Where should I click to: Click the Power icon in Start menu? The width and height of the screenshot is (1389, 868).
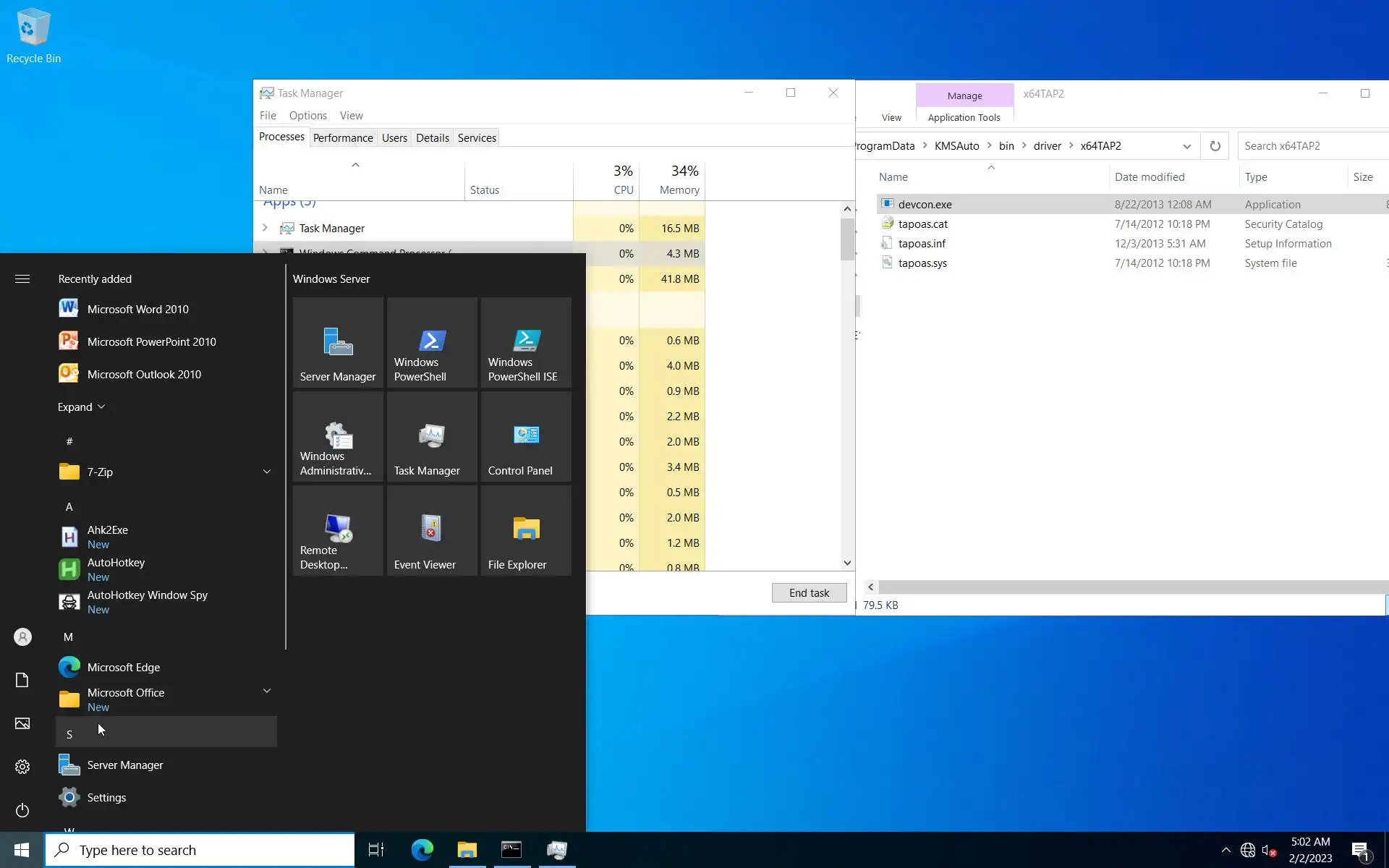tap(22, 810)
